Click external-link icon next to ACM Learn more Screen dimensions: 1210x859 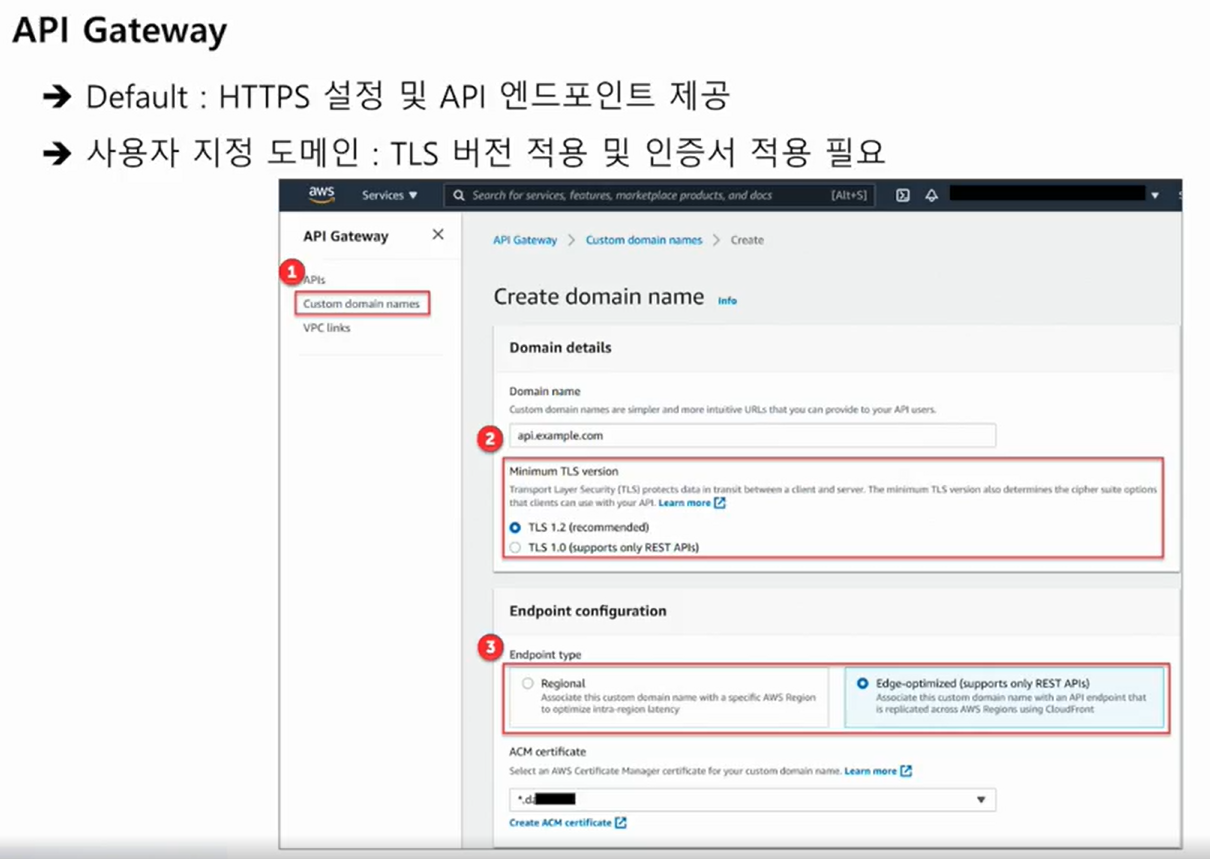tap(904, 771)
